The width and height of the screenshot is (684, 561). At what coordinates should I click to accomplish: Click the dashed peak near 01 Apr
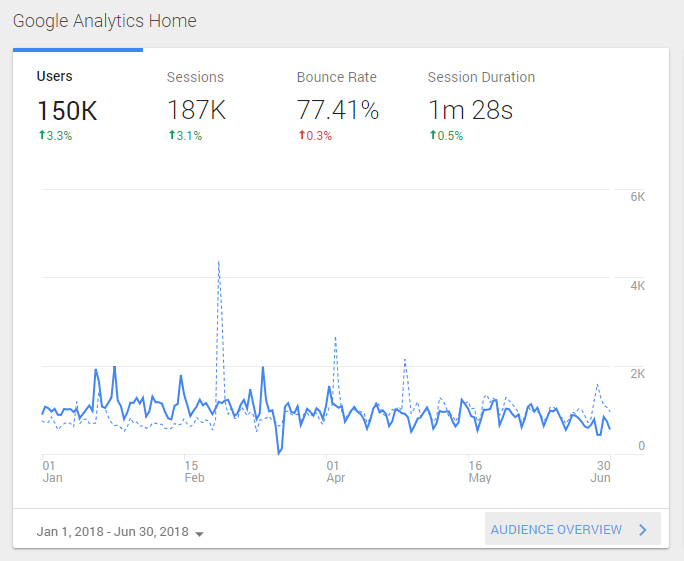pyautogui.click(x=335, y=338)
